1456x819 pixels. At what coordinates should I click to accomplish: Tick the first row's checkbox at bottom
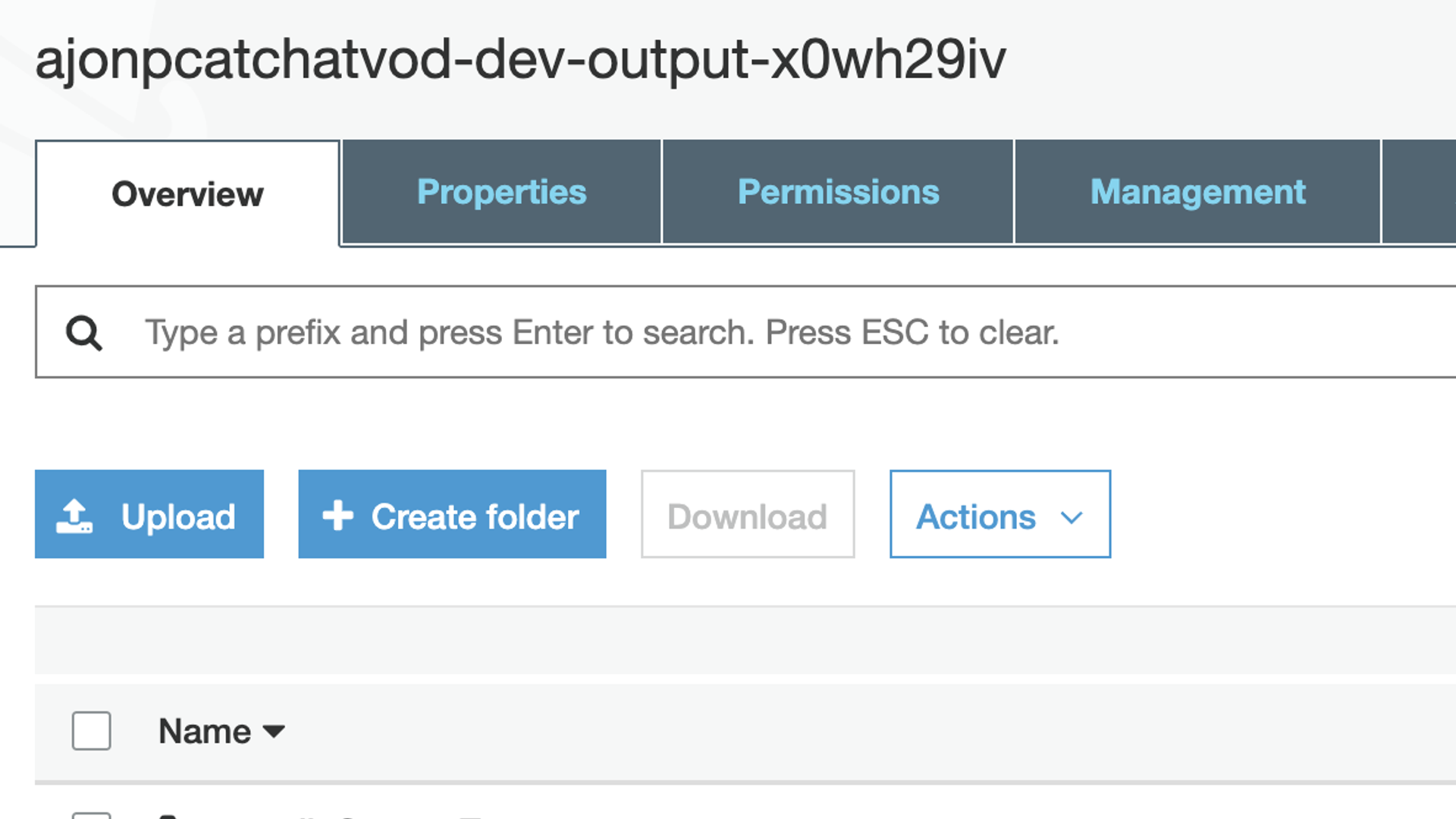pyautogui.click(x=92, y=815)
